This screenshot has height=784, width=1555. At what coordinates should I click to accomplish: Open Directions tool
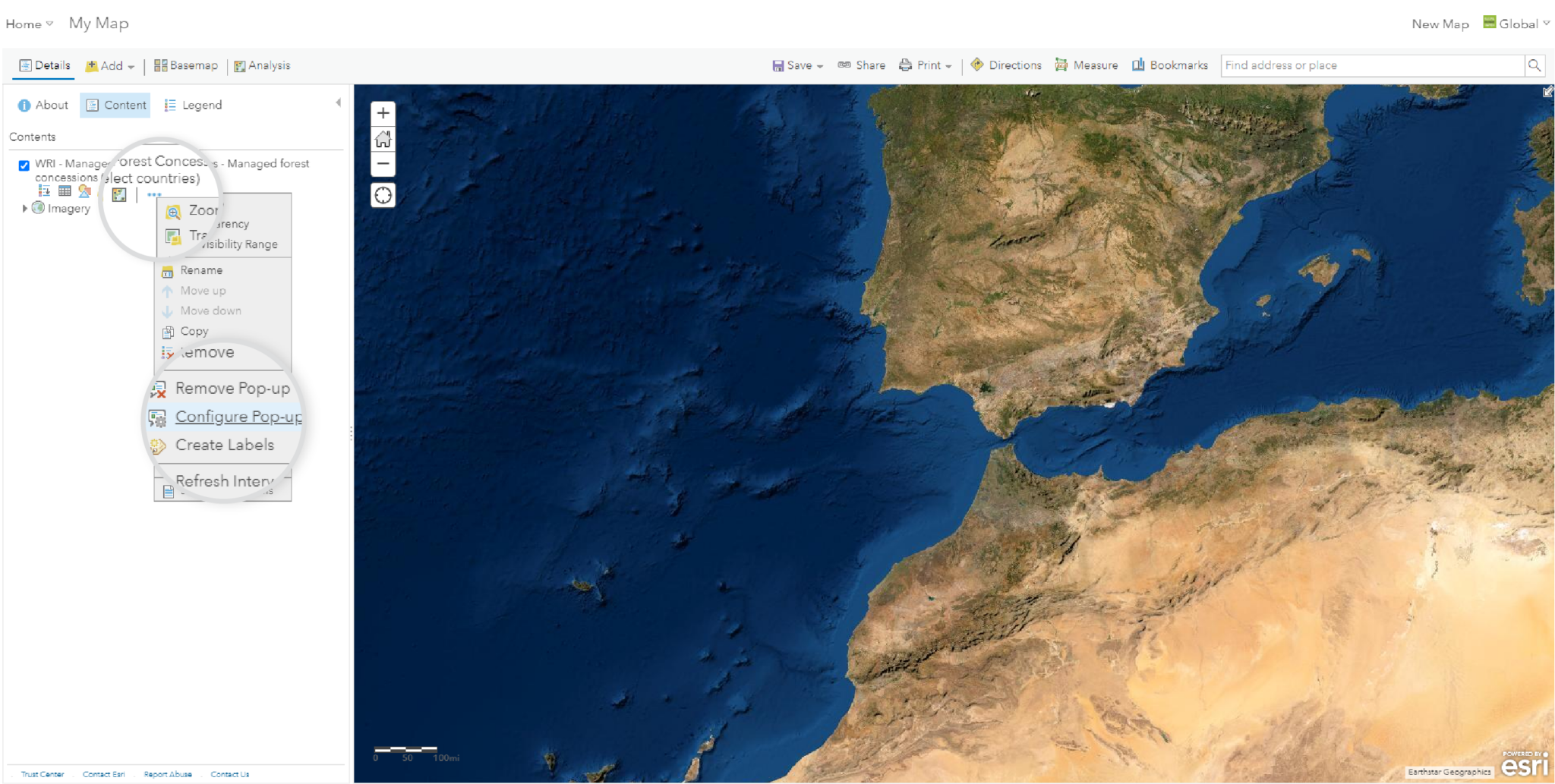click(1006, 66)
